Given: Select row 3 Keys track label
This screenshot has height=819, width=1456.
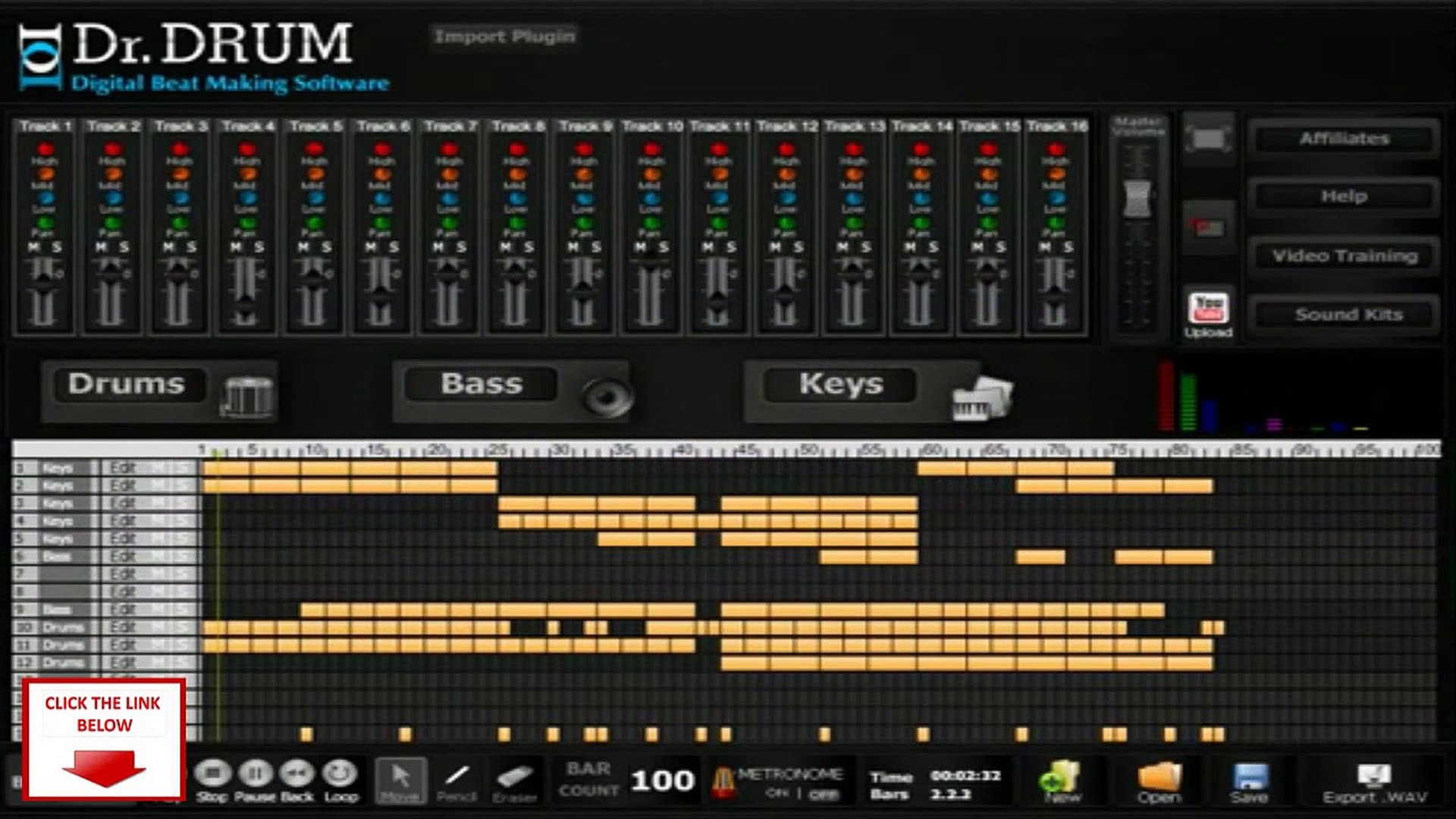Looking at the screenshot, I should tap(56, 504).
